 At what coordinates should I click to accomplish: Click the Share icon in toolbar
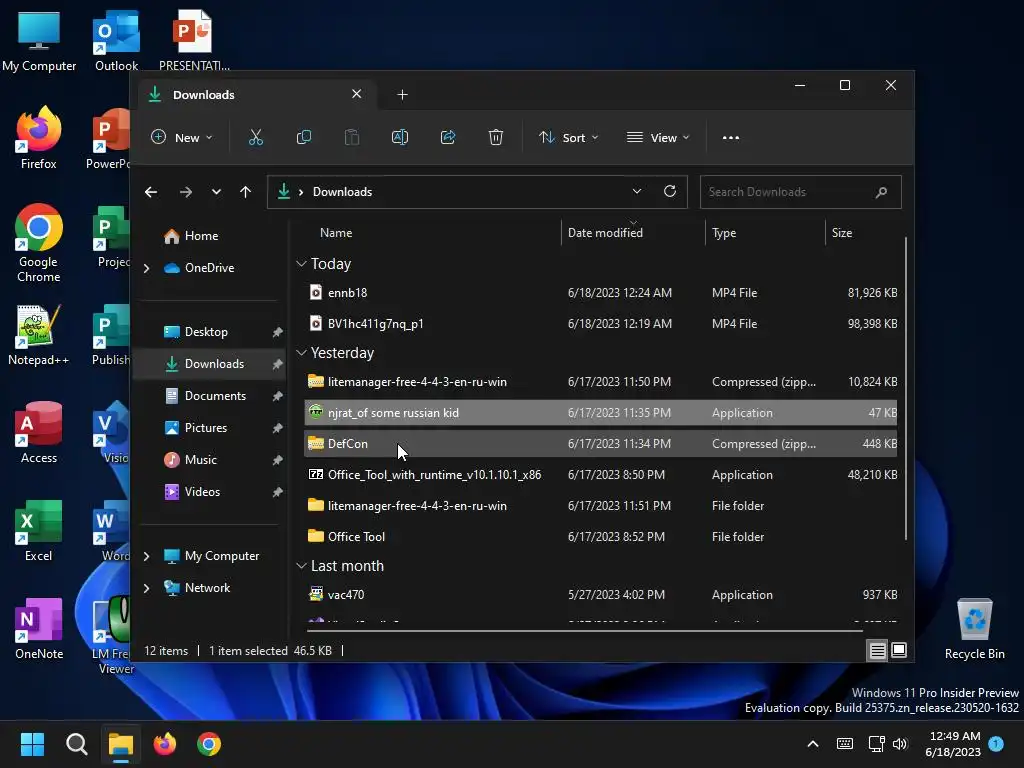[448, 137]
